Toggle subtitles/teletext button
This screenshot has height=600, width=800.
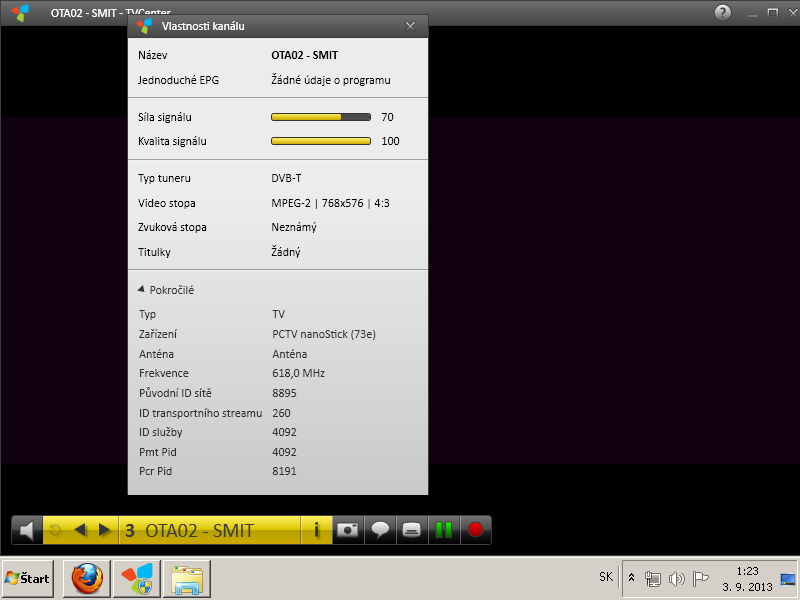[x=411, y=530]
